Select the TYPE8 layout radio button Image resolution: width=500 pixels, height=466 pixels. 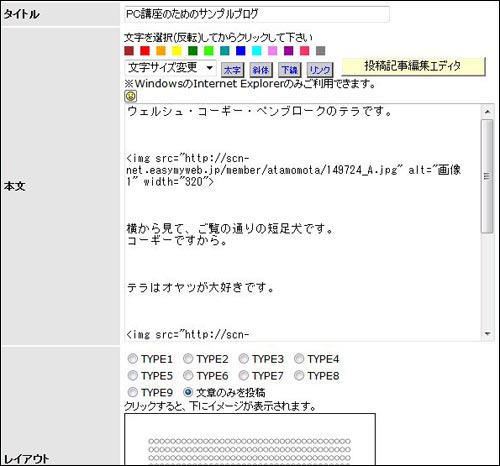[x=299, y=376]
